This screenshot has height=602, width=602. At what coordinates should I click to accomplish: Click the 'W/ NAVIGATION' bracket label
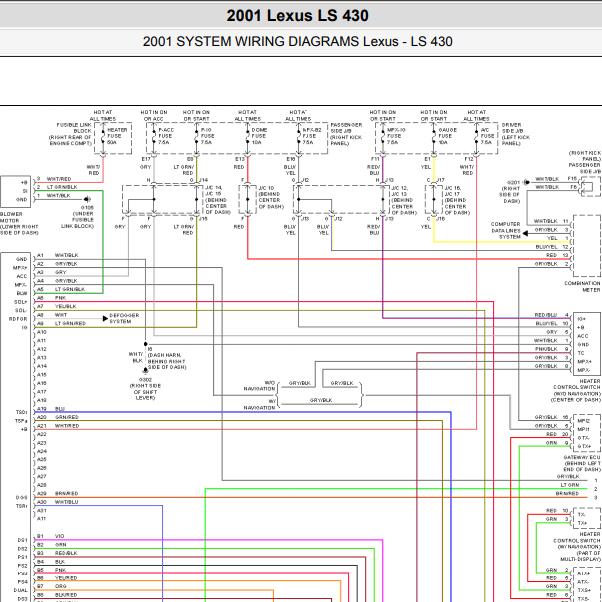point(260,404)
